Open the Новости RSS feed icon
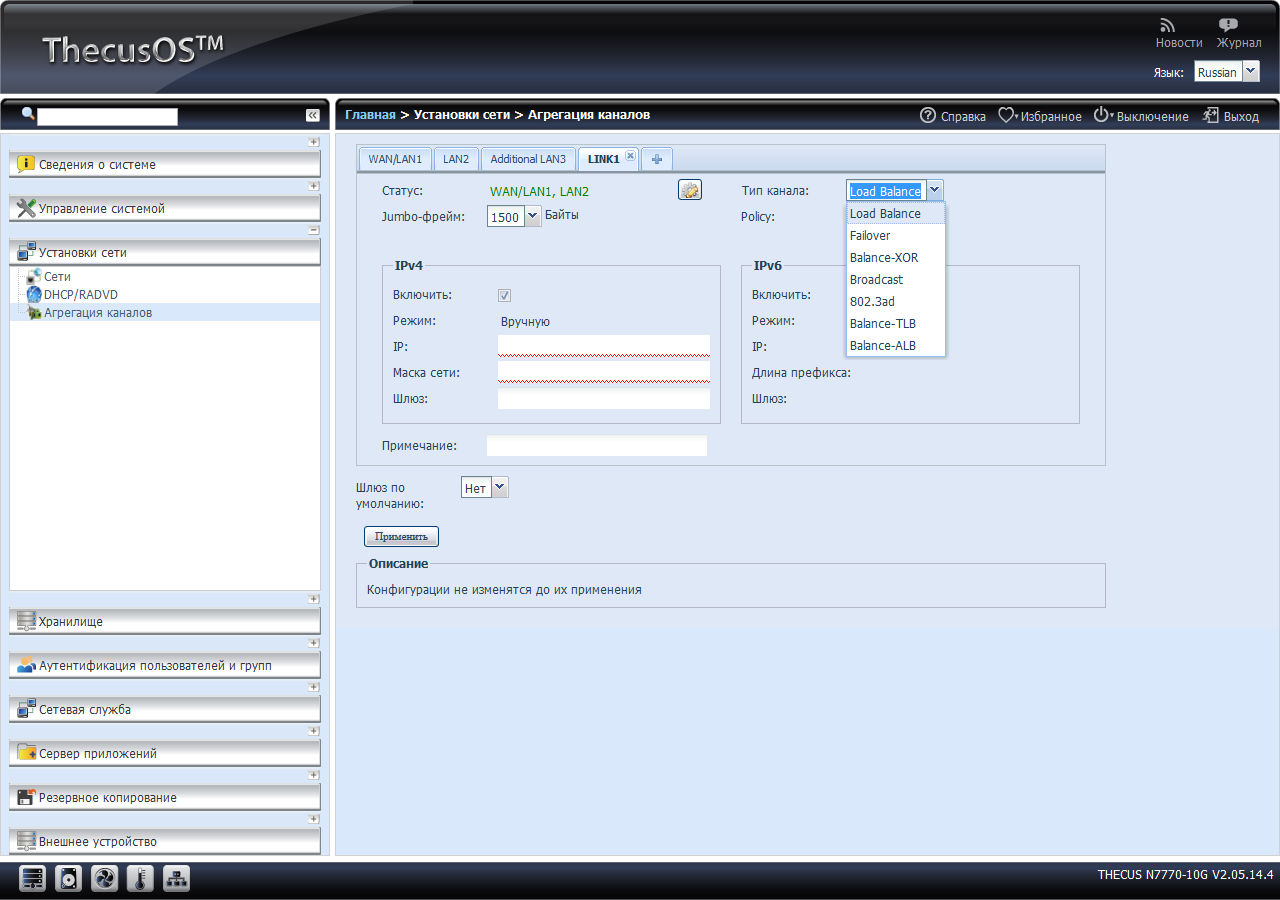 pos(1168,25)
